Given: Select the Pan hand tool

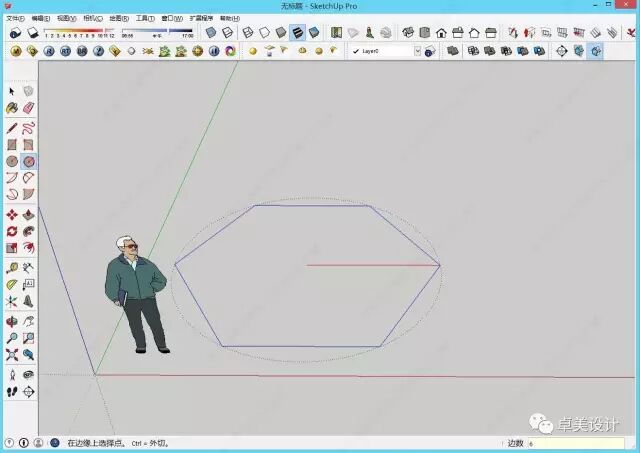Looking at the screenshot, I should pos(29,322).
